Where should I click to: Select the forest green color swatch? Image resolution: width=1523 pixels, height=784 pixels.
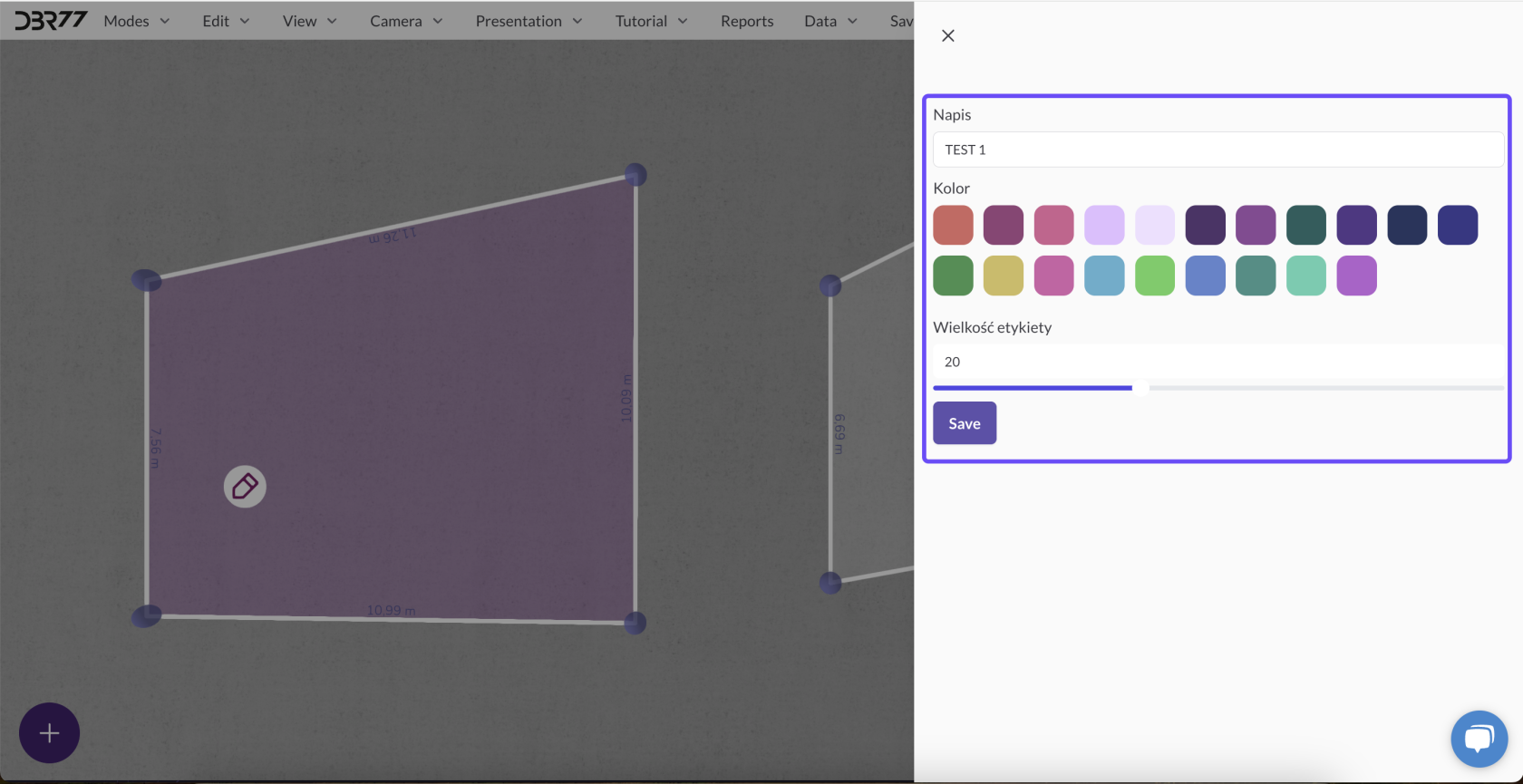953,276
